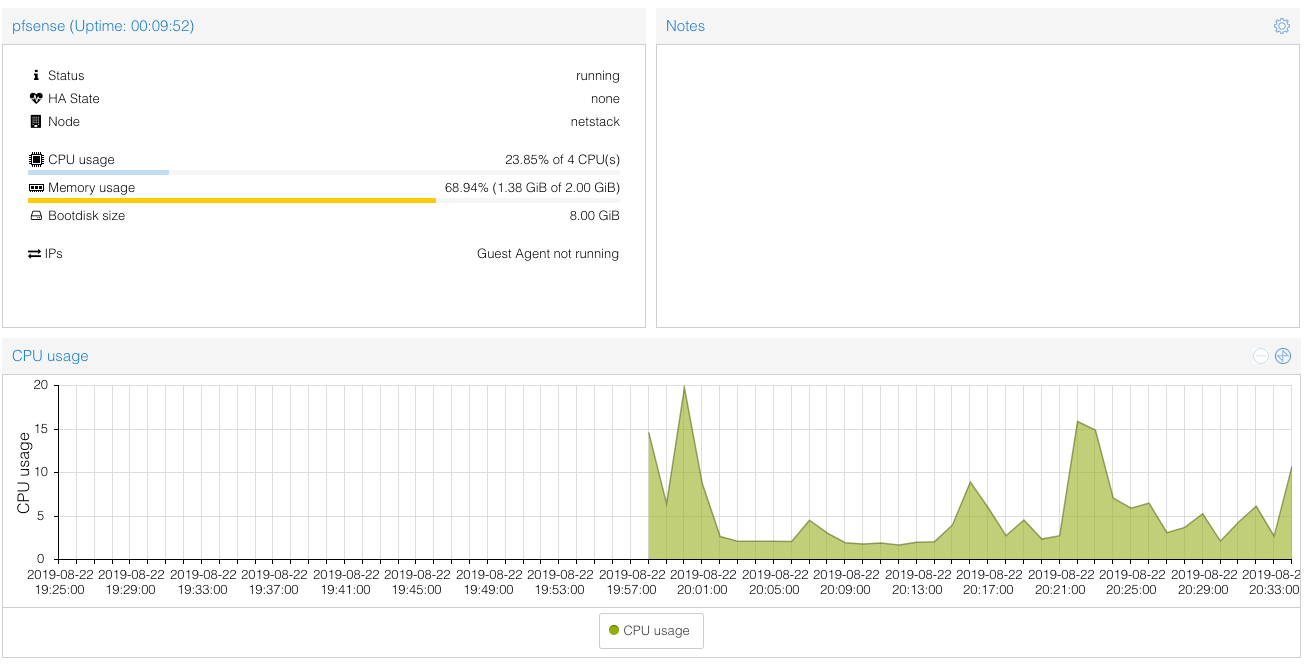Click the info icon beside Status
Image resolution: width=1310 pixels, height=668 pixels.
click(x=37, y=76)
